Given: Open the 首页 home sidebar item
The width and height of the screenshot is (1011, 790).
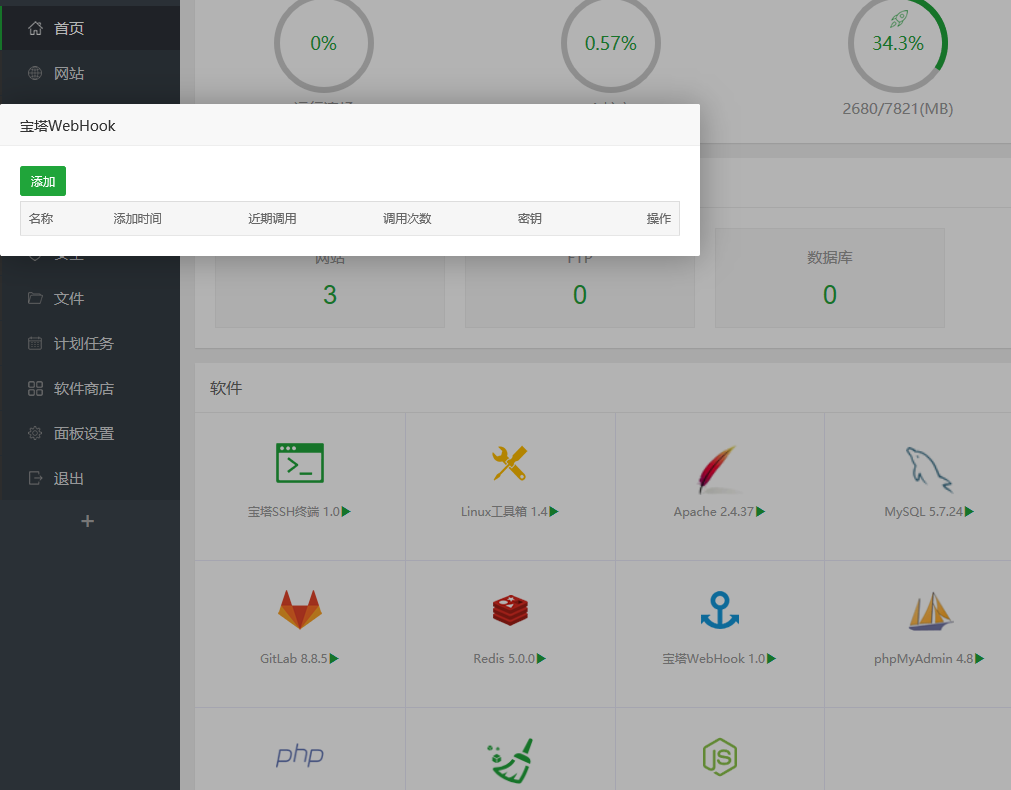Looking at the screenshot, I should [90, 28].
